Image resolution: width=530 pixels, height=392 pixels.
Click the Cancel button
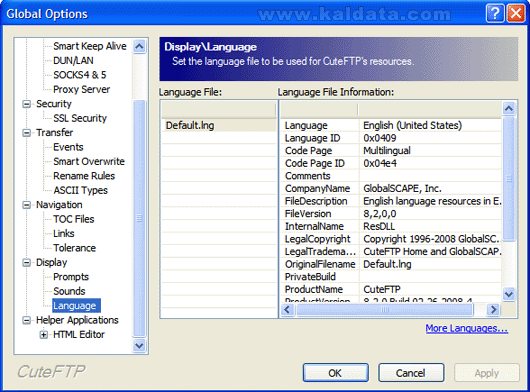[x=411, y=373]
